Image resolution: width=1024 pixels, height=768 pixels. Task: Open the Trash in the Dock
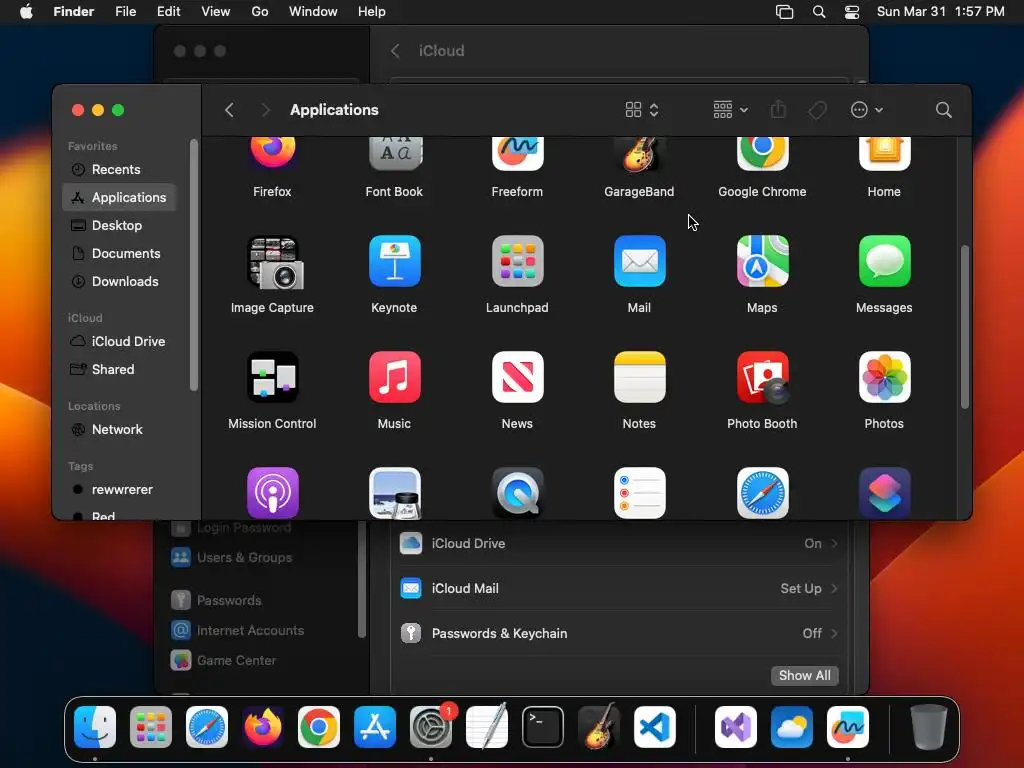click(928, 727)
